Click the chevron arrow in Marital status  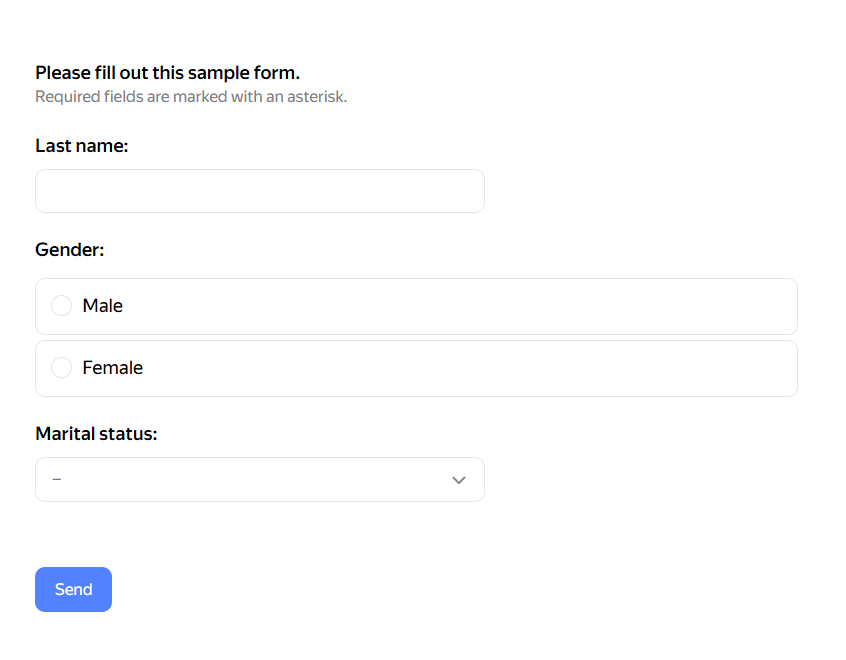(x=459, y=480)
